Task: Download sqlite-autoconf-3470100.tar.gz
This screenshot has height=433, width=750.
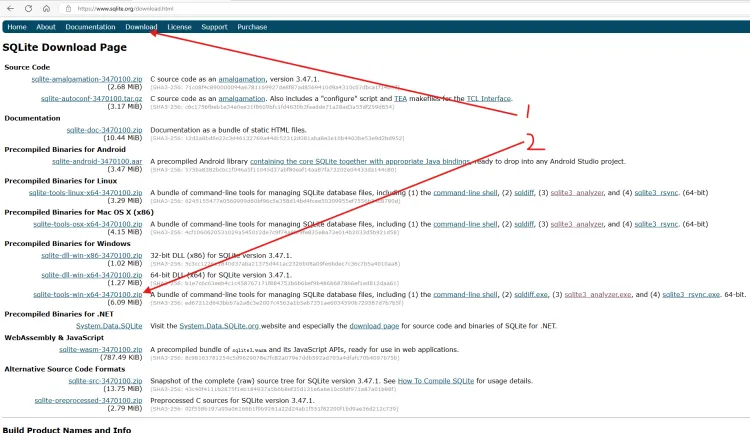Action: point(91,99)
